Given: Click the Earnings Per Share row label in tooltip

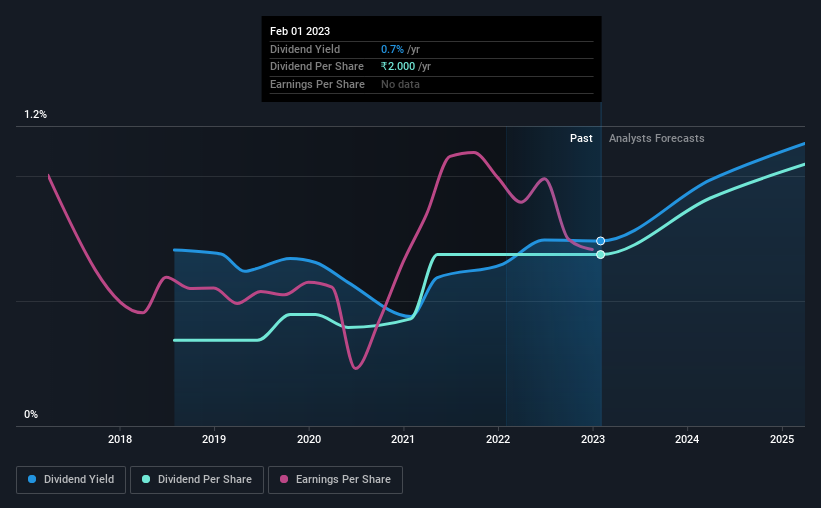Looking at the screenshot, I should pos(317,84).
